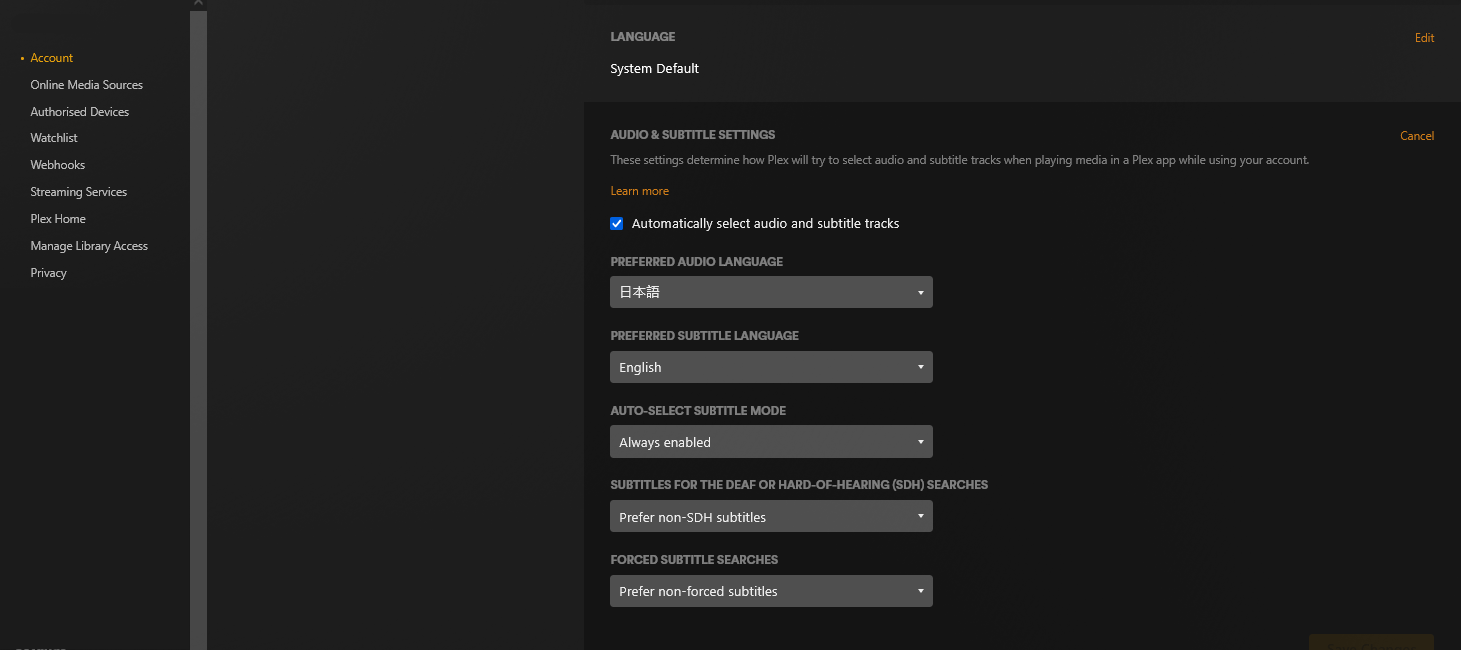
Task: Open the Privacy settings page
Action: click(x=48, y=273)
